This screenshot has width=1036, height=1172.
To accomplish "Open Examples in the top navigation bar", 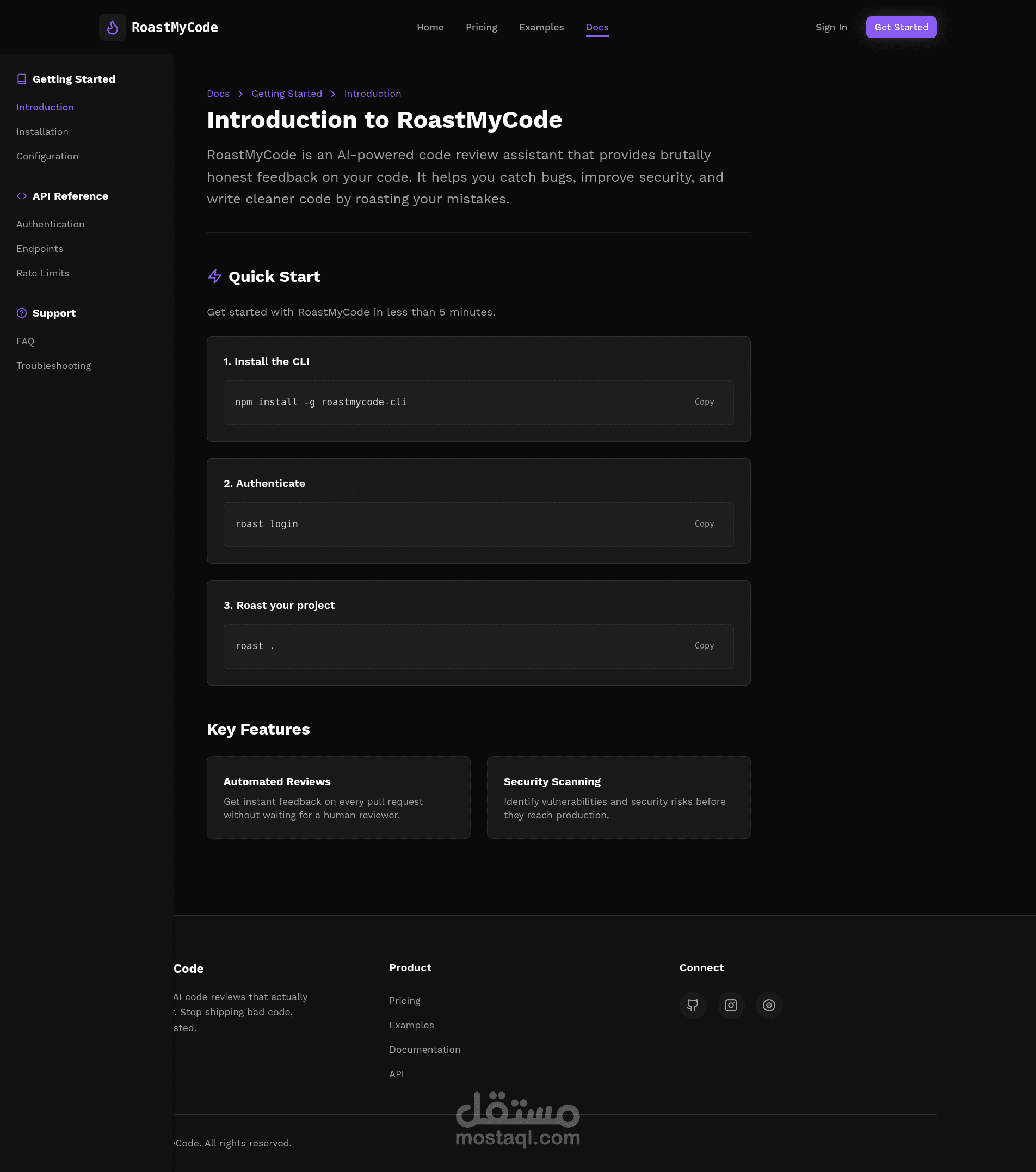I will tap(541, 28).
